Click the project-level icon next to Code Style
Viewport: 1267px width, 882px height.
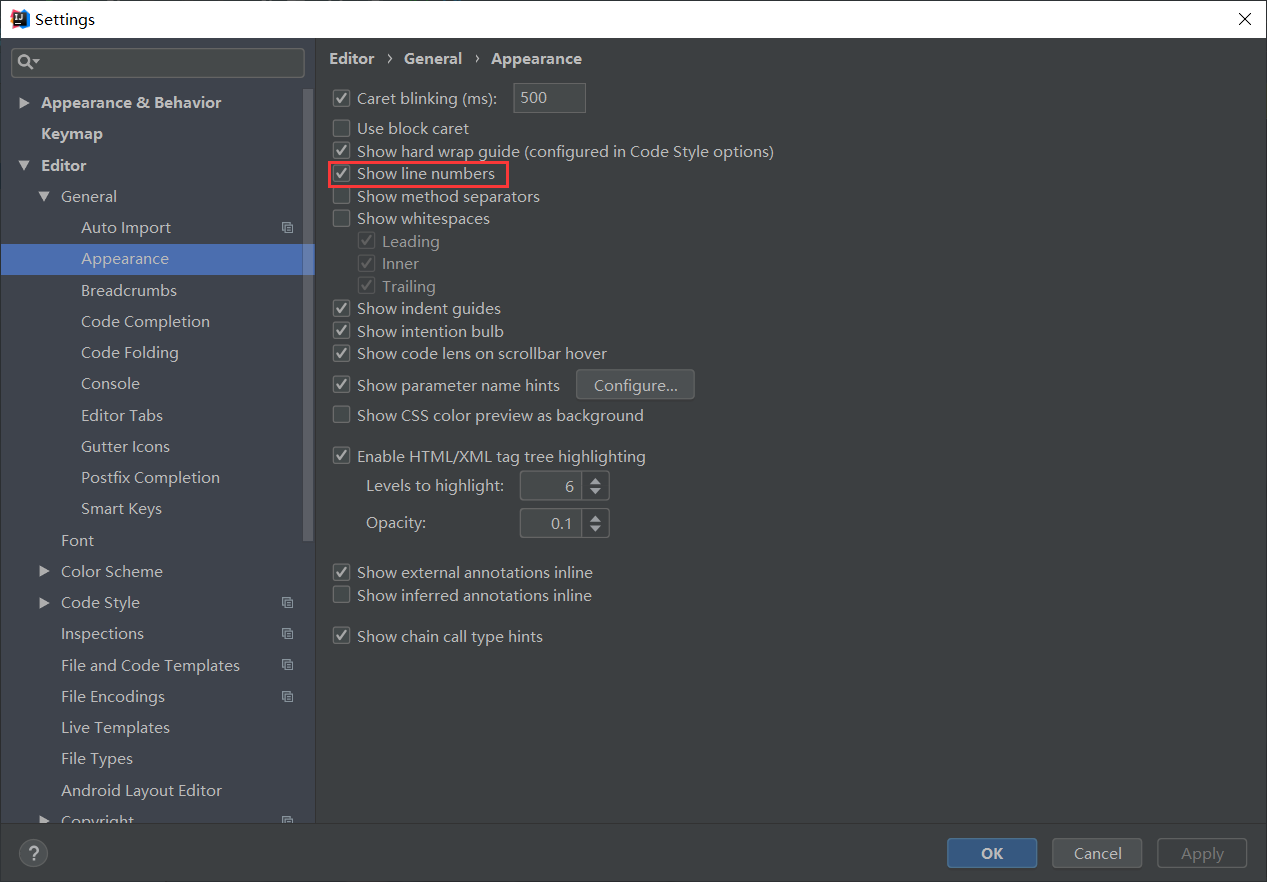[x=287, y=603]
